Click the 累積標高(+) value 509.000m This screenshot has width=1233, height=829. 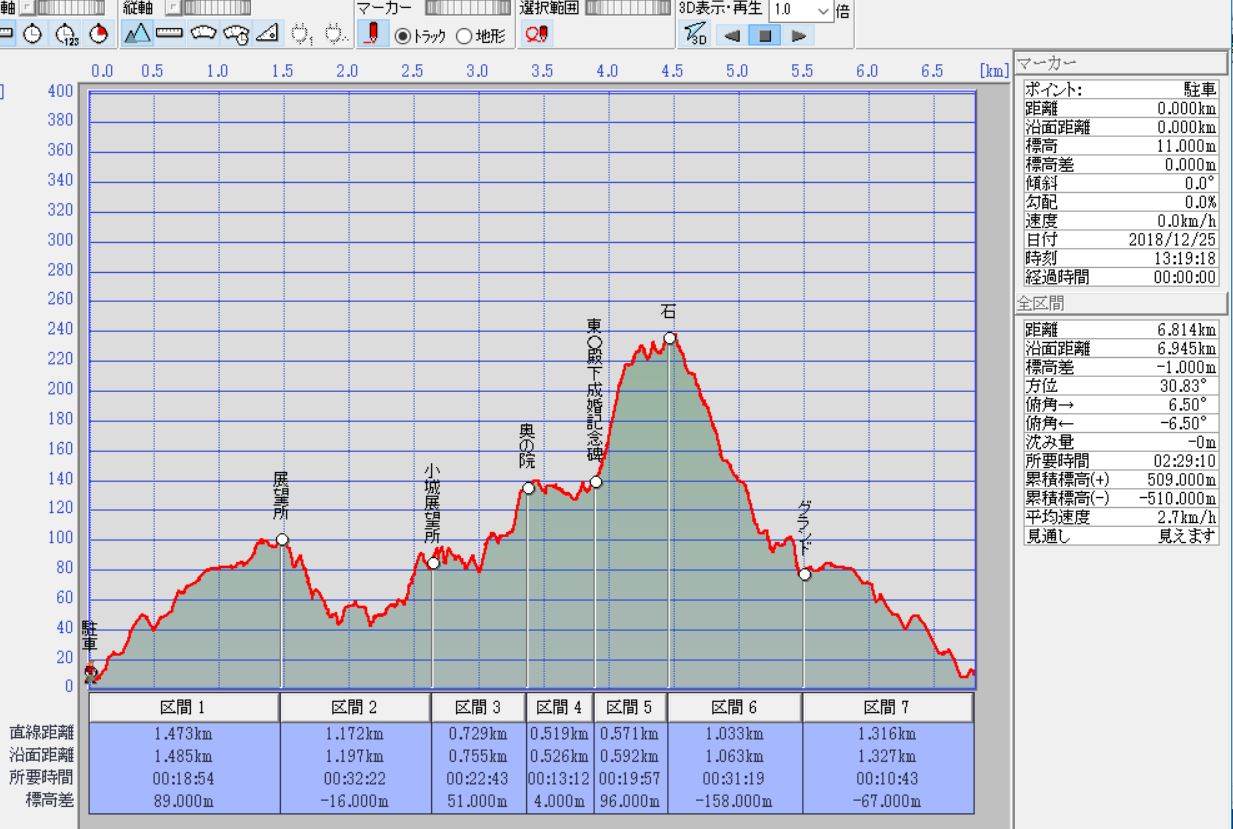coord(1181,480)
